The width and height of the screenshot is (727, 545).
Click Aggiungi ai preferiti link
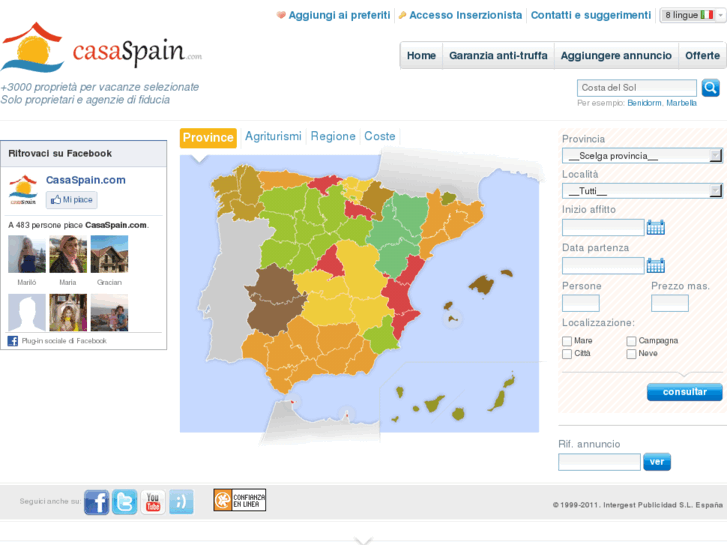(339, 15)
